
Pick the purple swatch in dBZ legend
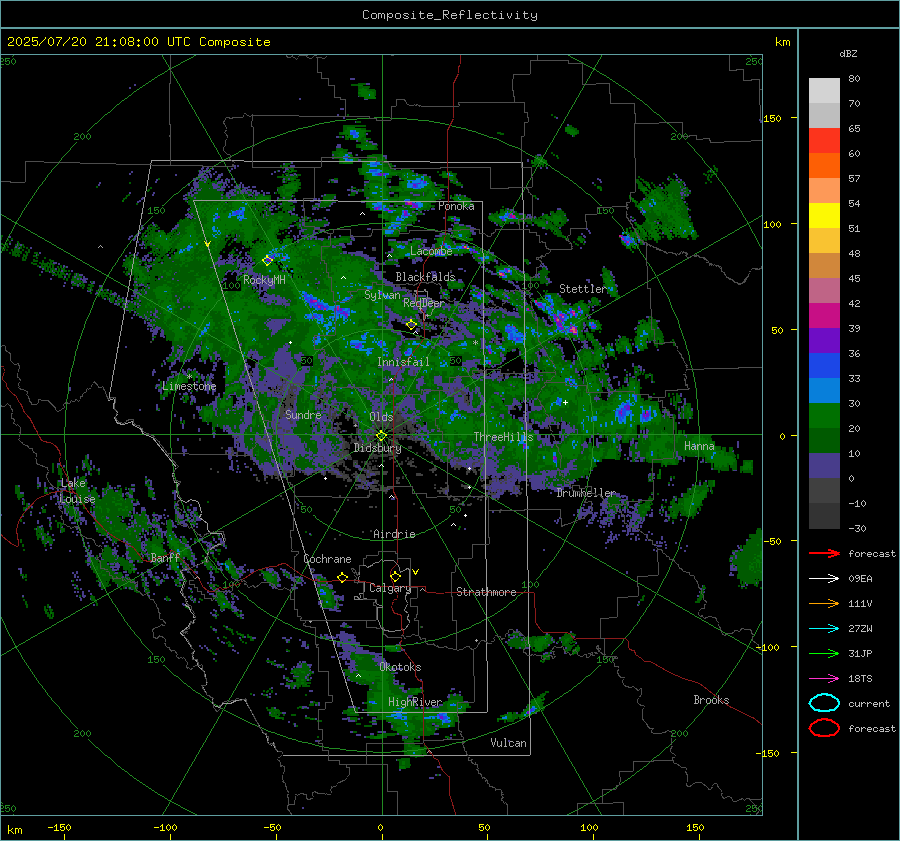click(824, 341)
